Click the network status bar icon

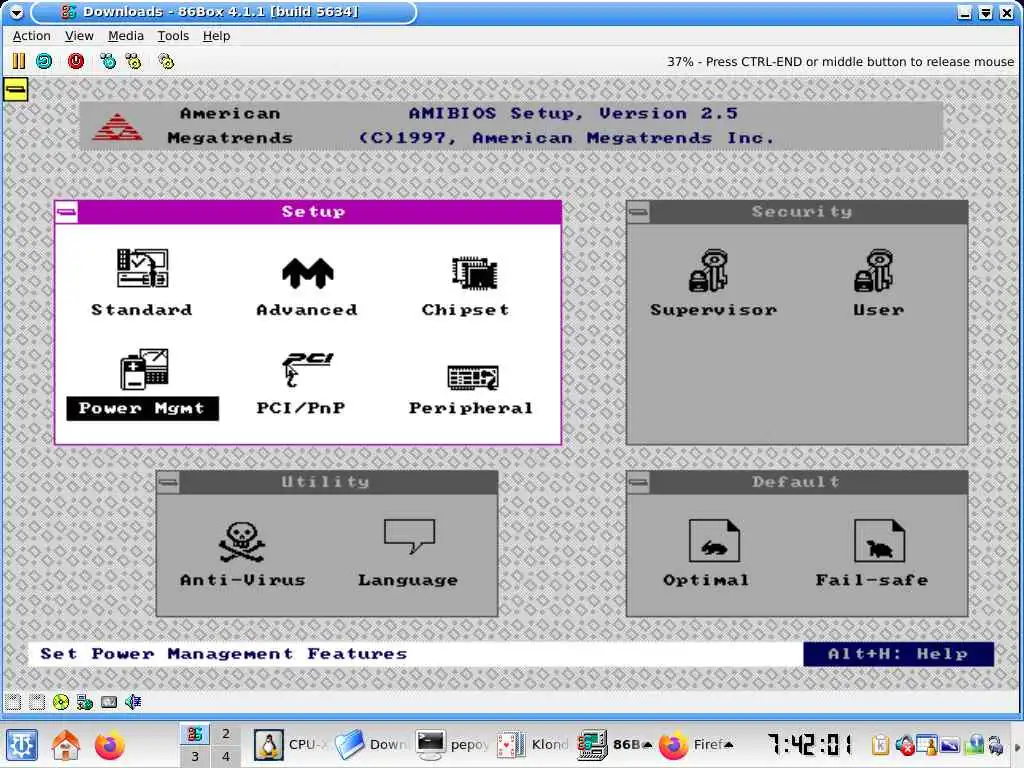tap(85, 702)
